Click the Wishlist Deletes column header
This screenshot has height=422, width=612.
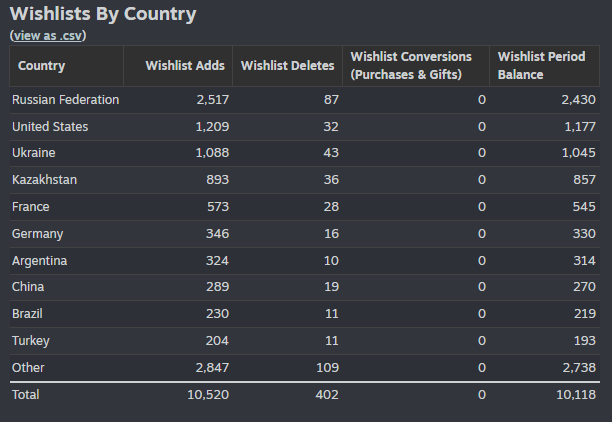point(287,66)
